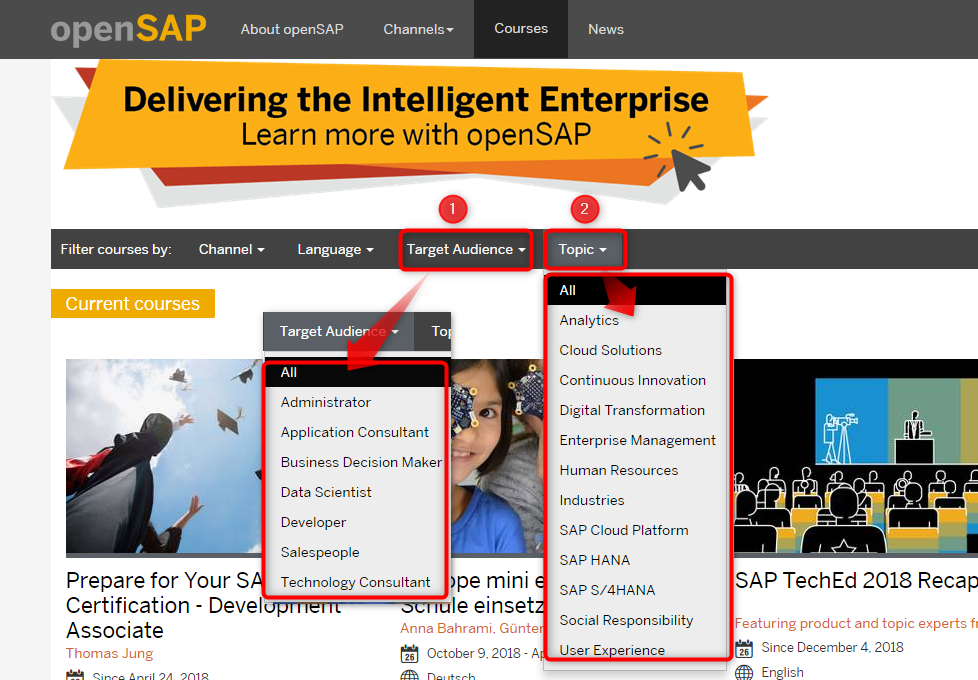
Task: Choose the Cloud Solutions topic
Action: point(637,350)
